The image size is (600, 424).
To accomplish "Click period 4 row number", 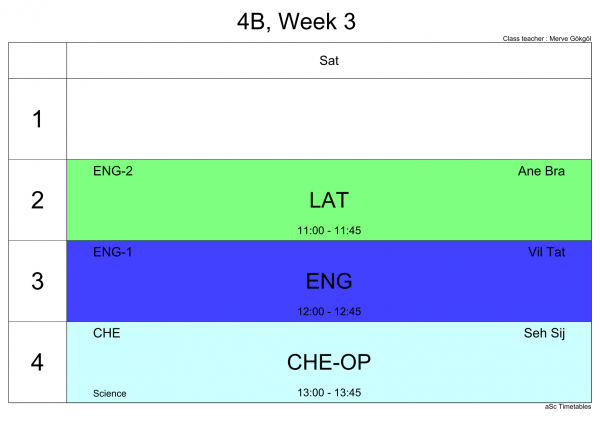I will pyautogui.click(x=37, y=362).
